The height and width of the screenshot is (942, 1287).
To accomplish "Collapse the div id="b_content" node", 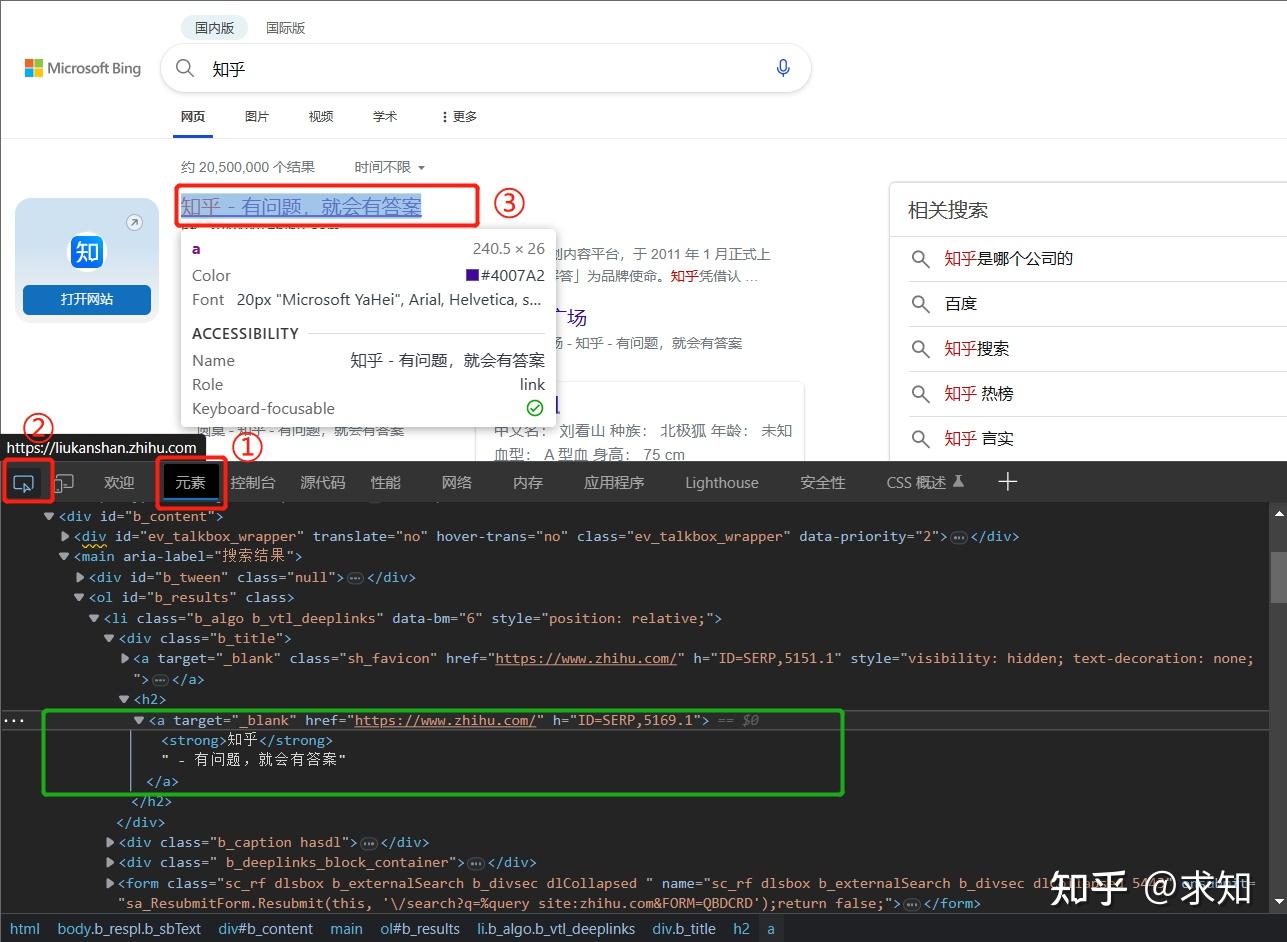I will 49,516.
